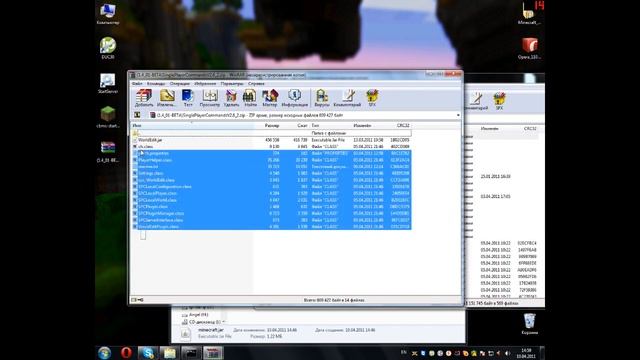Viewport: 640px width, 360px height.
Task: Open the taskbar clock
Action: click(x=526, y=353)
